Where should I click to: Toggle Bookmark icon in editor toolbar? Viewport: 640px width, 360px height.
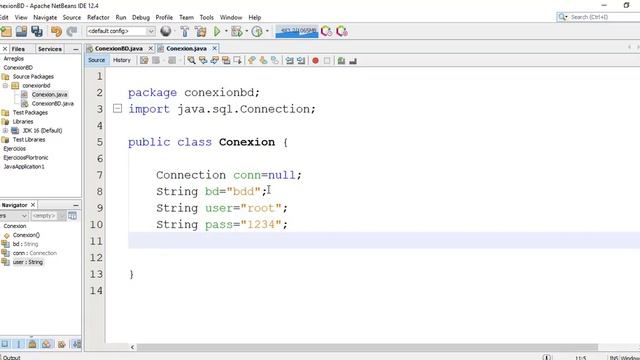(x=275, y=60)
